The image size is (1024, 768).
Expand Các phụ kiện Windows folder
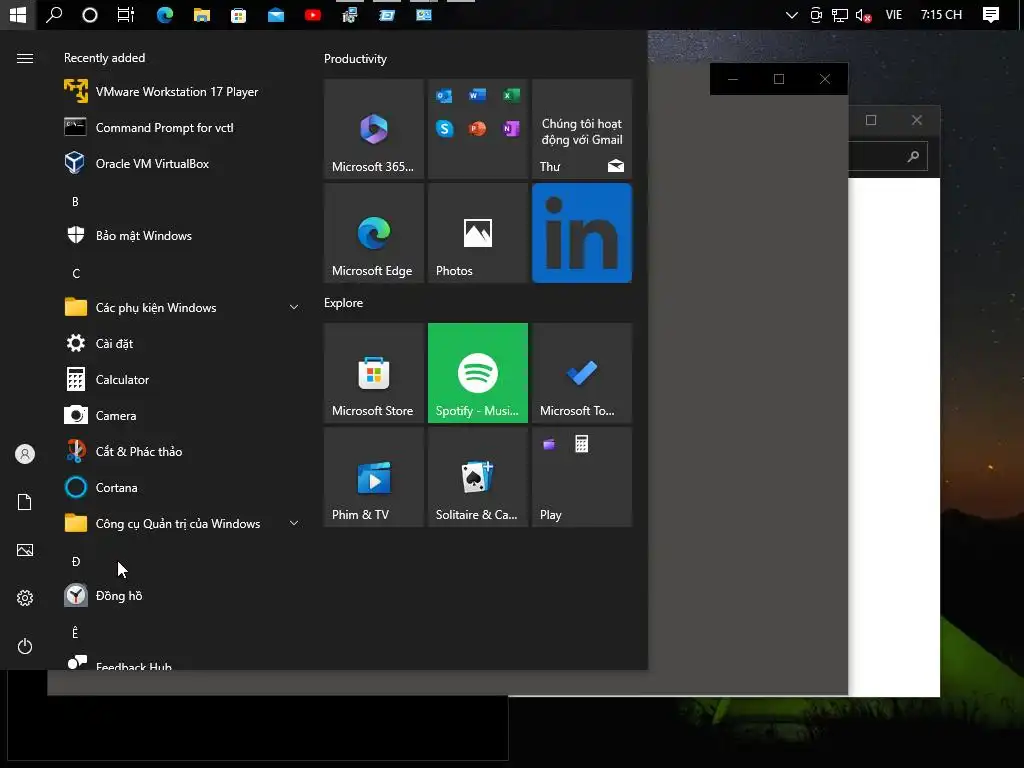[x=182, y=307]
